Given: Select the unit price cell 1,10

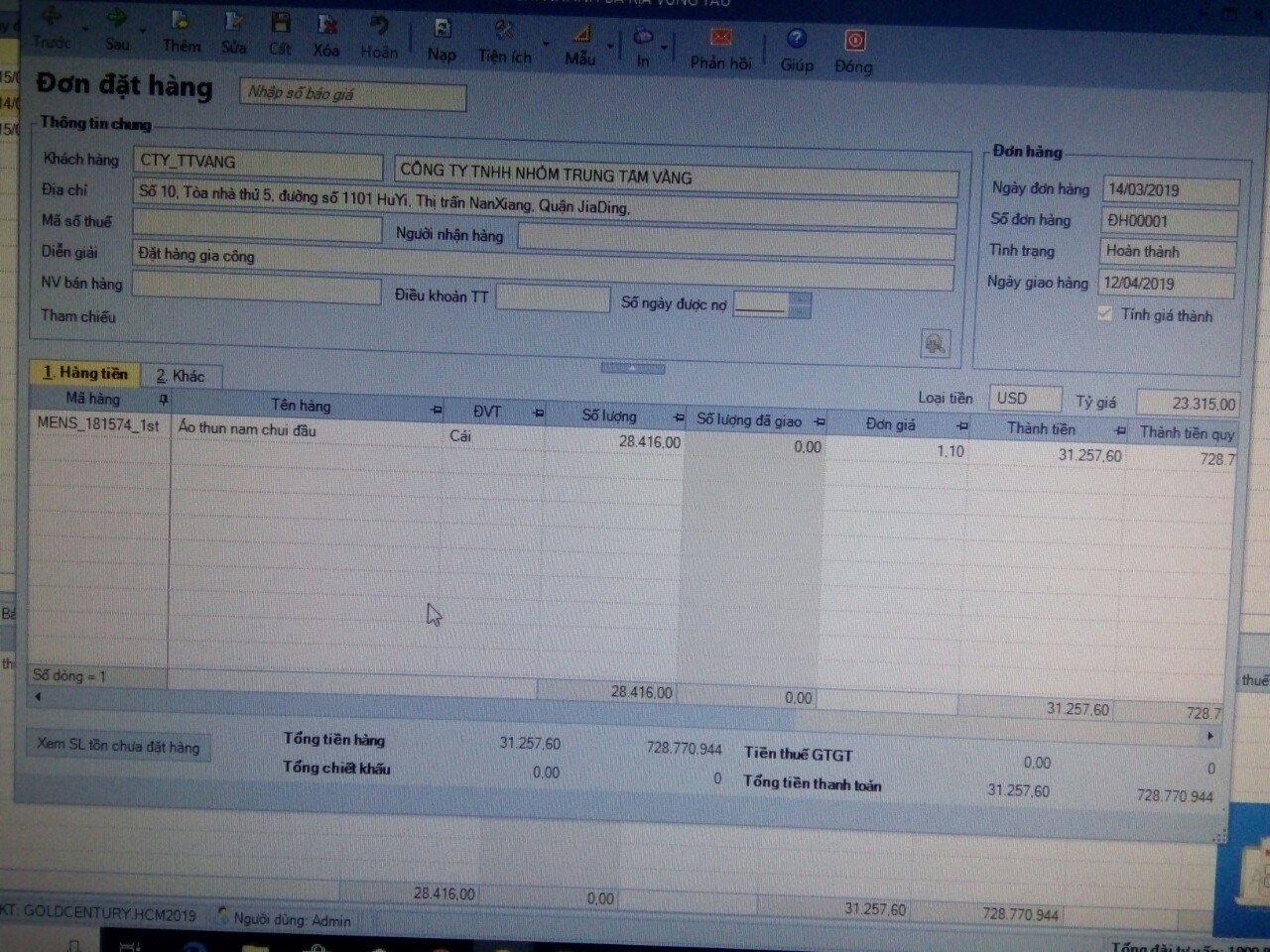Looking at the screenshot, I should tap(896, 451).
